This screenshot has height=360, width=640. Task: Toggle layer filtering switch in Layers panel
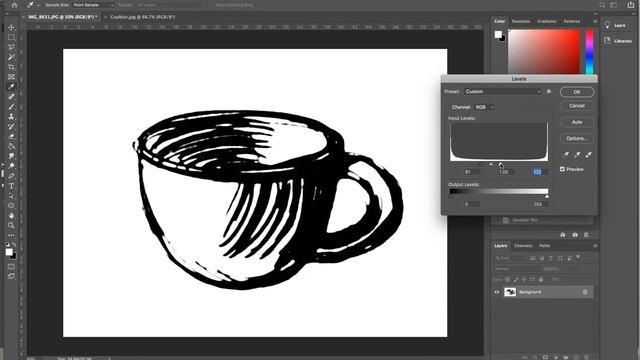[x=578, y=257]
